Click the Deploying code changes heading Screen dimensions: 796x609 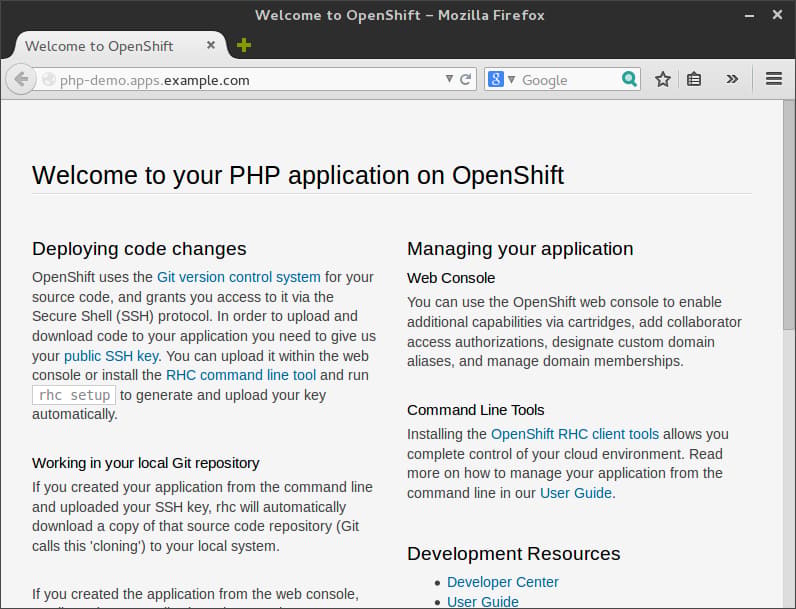point(139,249)
